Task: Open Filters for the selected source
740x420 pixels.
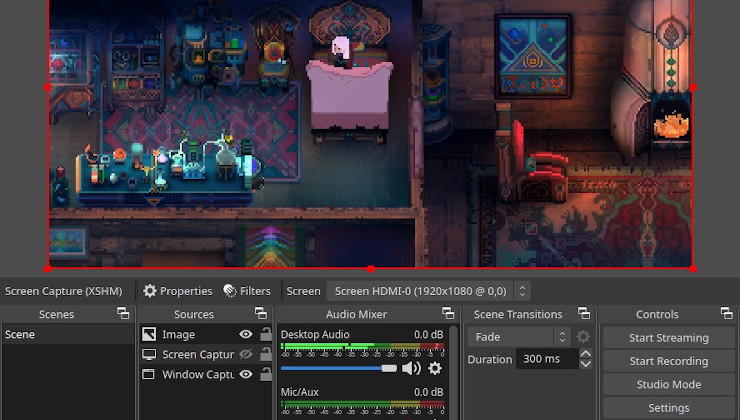Action: pos(247,291)
